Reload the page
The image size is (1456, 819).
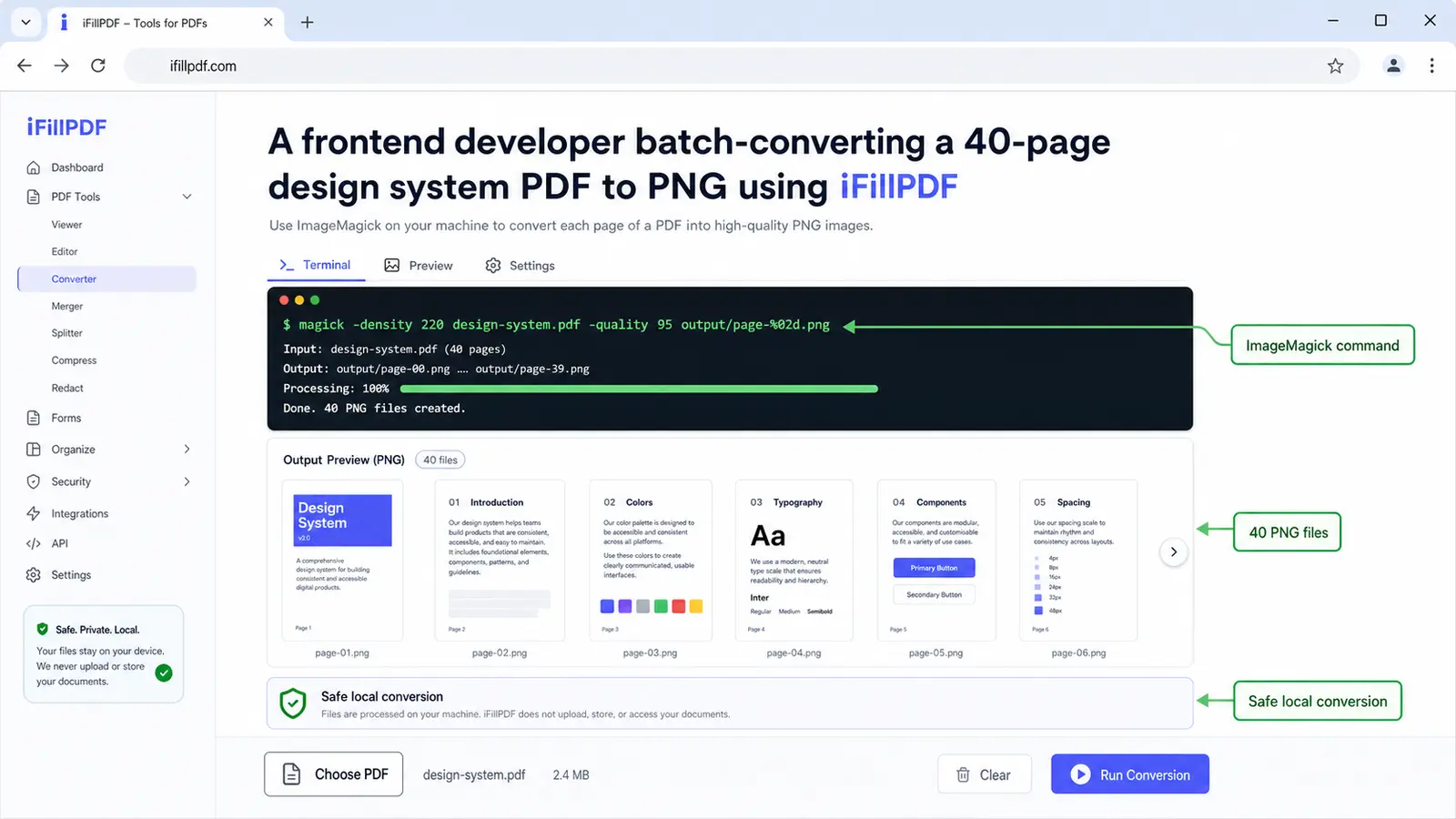[98, 66]
